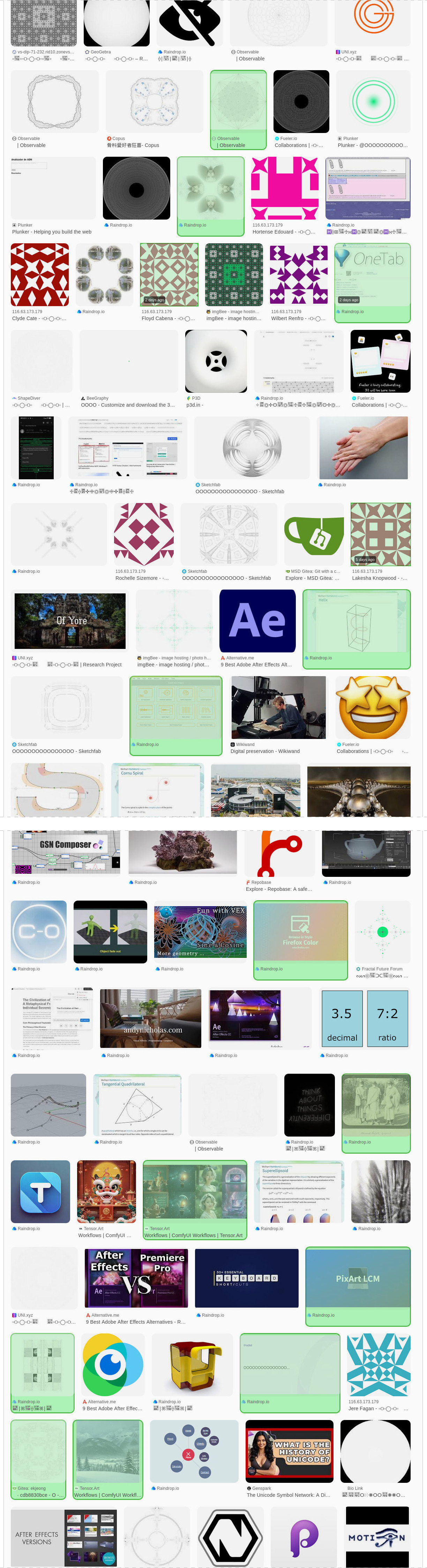Open the maroon Rochelle Sizemore pattern thumbnail
This screenshot has height=1568, width=427.
click(x=144, y=534)
